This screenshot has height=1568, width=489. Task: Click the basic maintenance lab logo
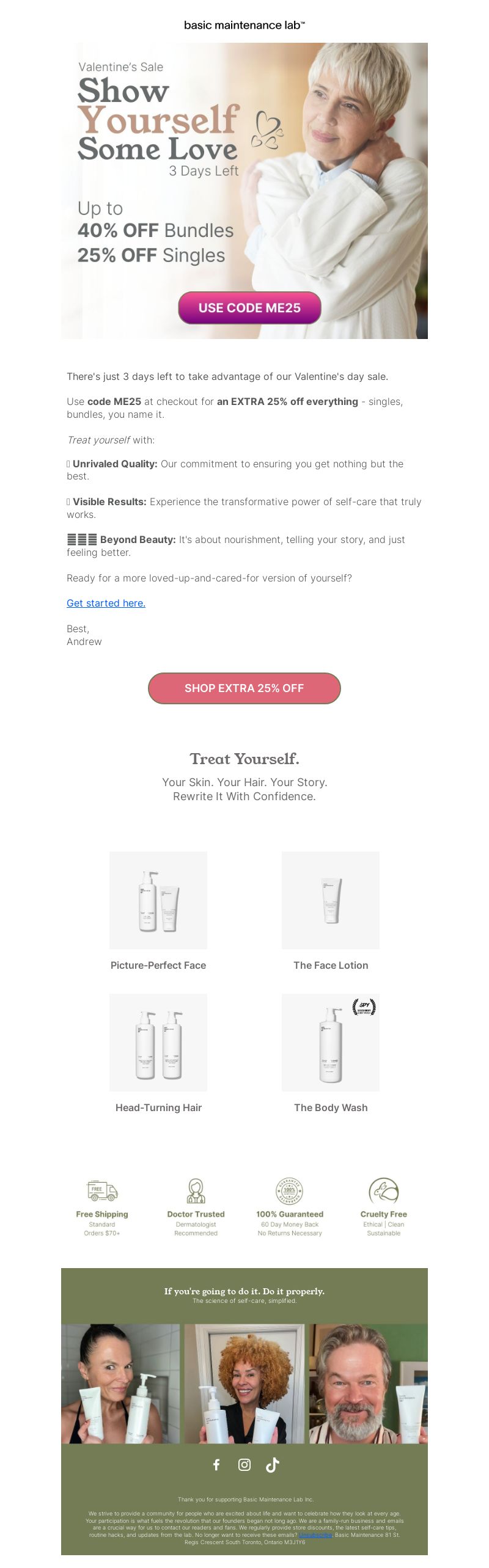[244, 25]
